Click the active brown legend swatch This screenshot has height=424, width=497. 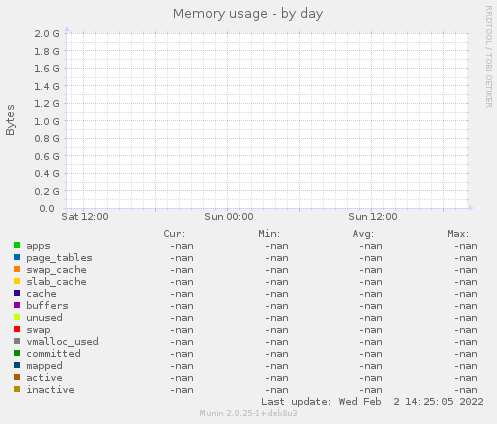(x=17, y=377)
